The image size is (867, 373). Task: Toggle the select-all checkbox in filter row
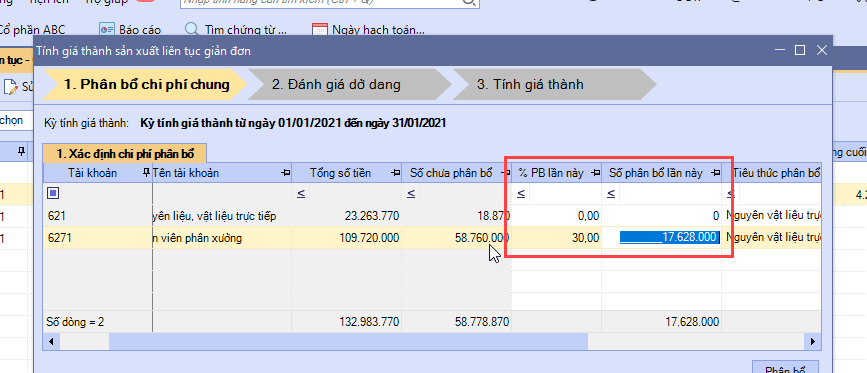53,193
